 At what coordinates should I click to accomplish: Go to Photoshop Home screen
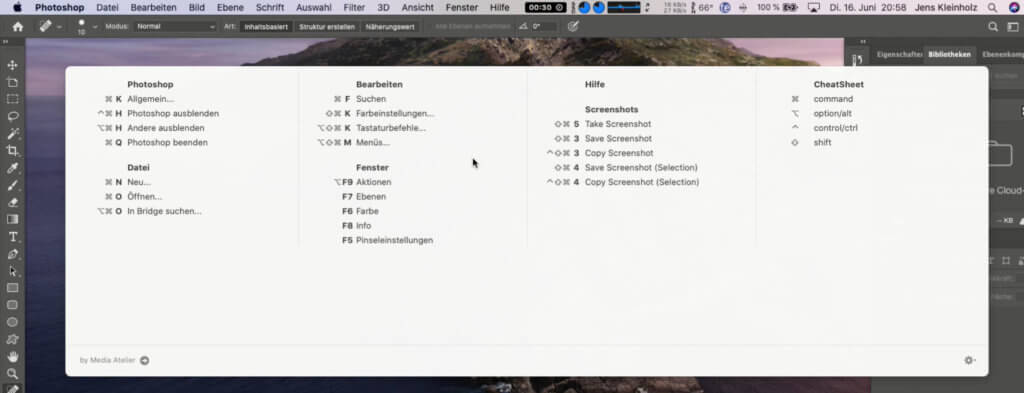[18, 27]
